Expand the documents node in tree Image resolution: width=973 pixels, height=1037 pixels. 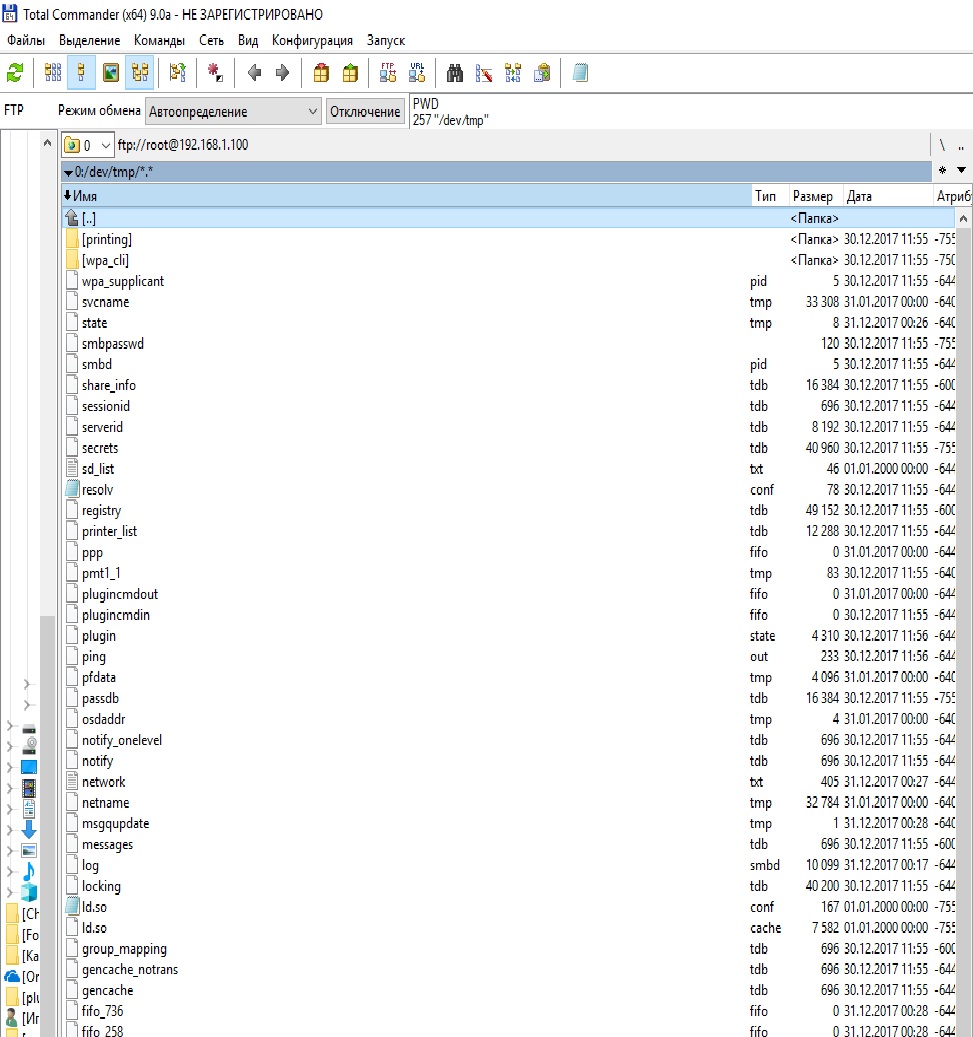(10, 809)
